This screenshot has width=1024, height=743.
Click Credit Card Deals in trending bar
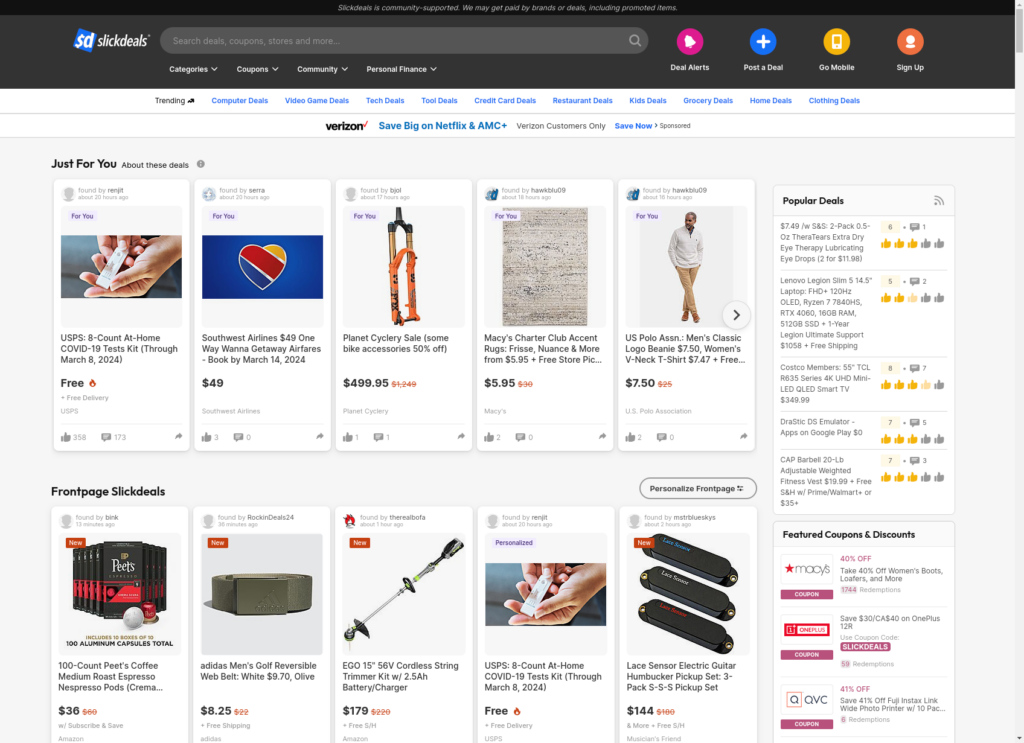pyautogui.click(x=505, y=101)
